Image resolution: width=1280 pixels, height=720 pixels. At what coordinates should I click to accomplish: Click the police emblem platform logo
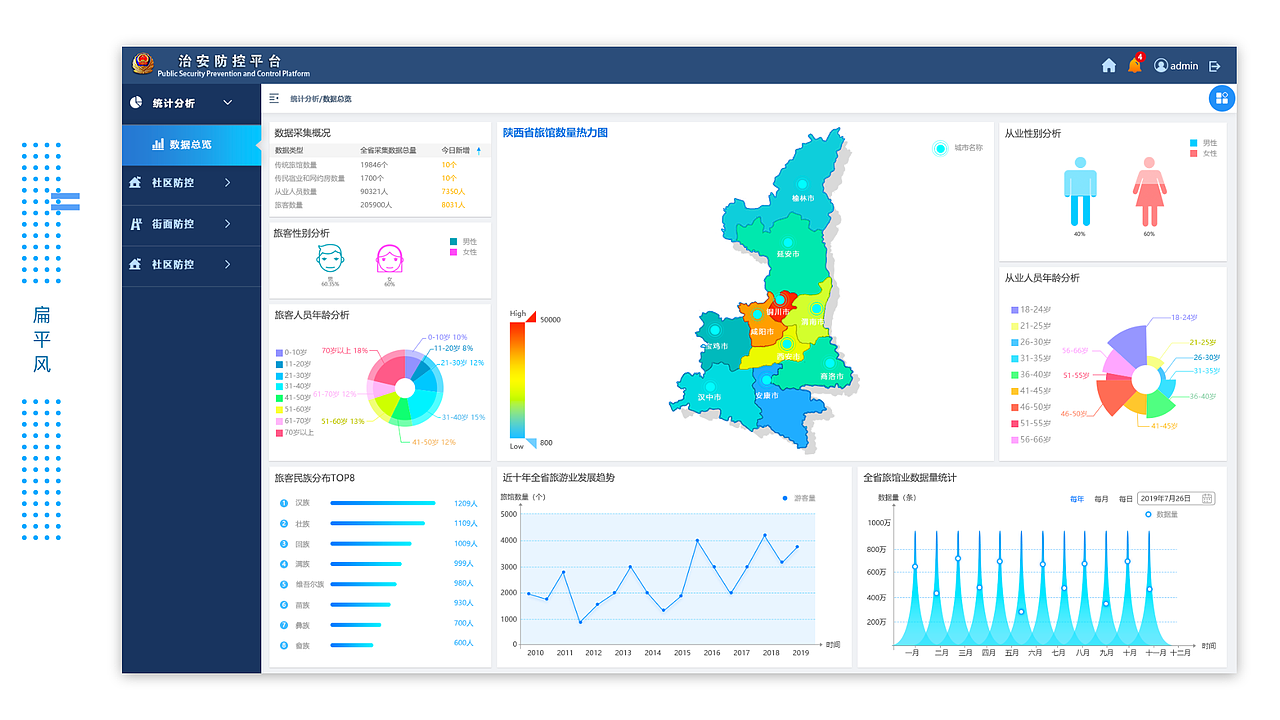pos(143,65)
